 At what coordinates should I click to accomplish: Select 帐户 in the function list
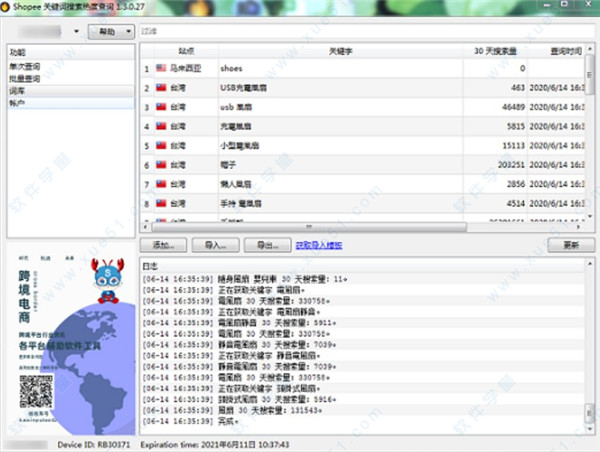[x=71, y=103]
